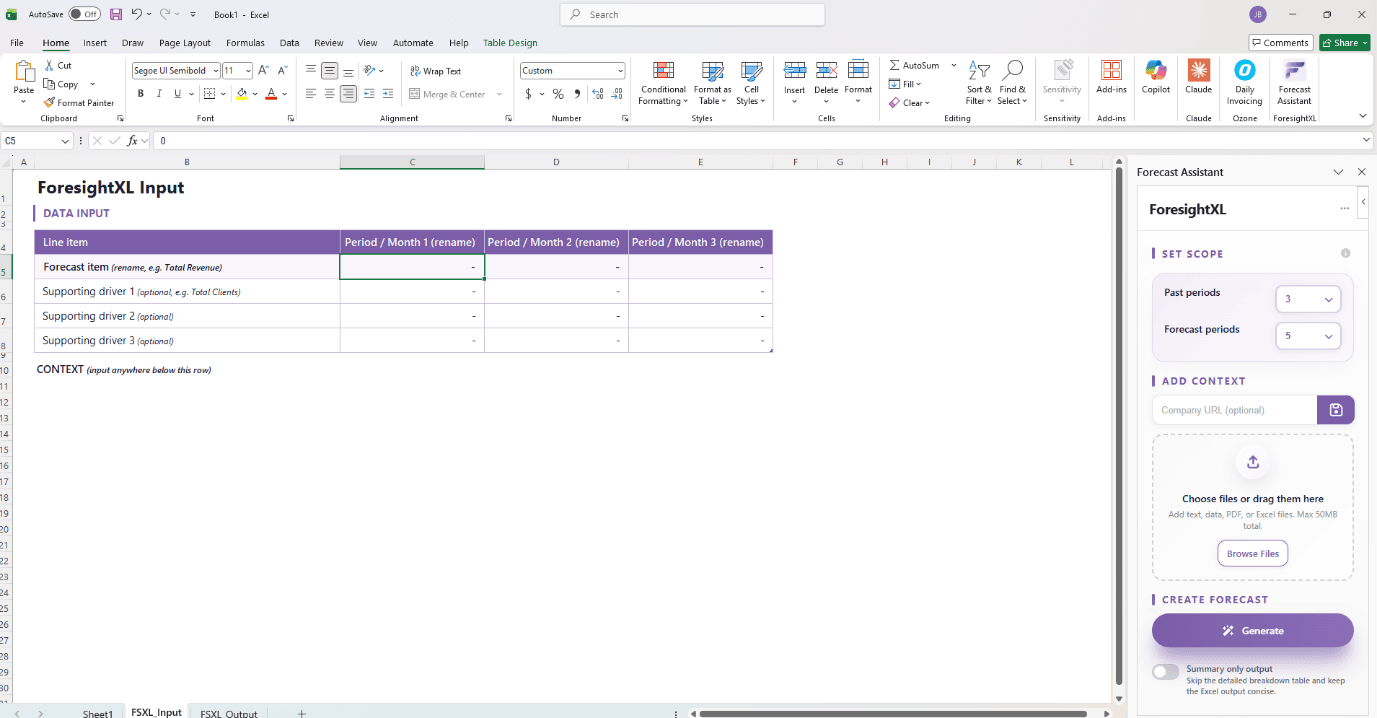Screen dimensions: 1377x718
Task: Change Forecast periods from 5
Action: (x=1308, y=336)
